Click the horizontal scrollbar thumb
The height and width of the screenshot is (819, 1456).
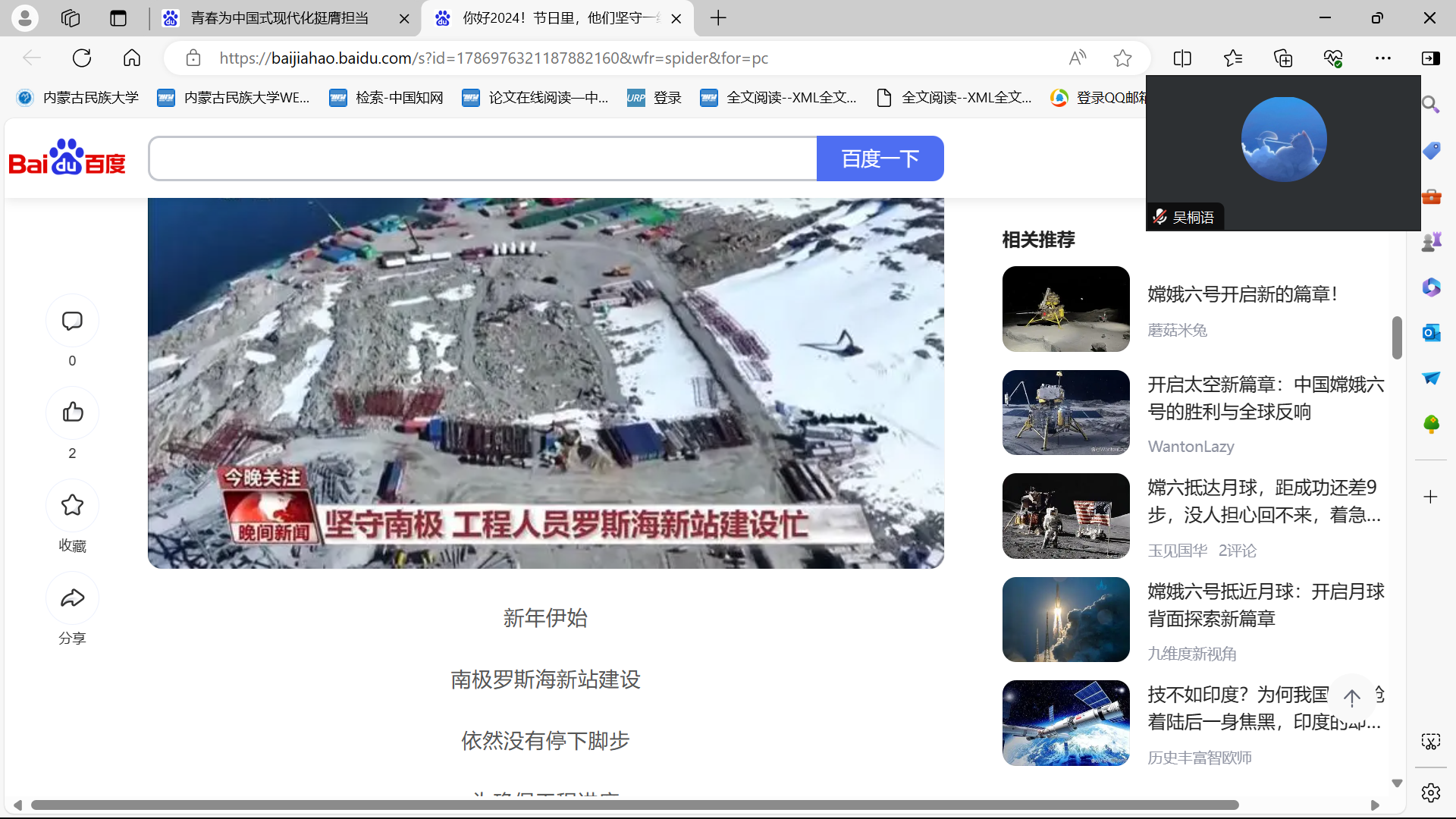(634, 805)
